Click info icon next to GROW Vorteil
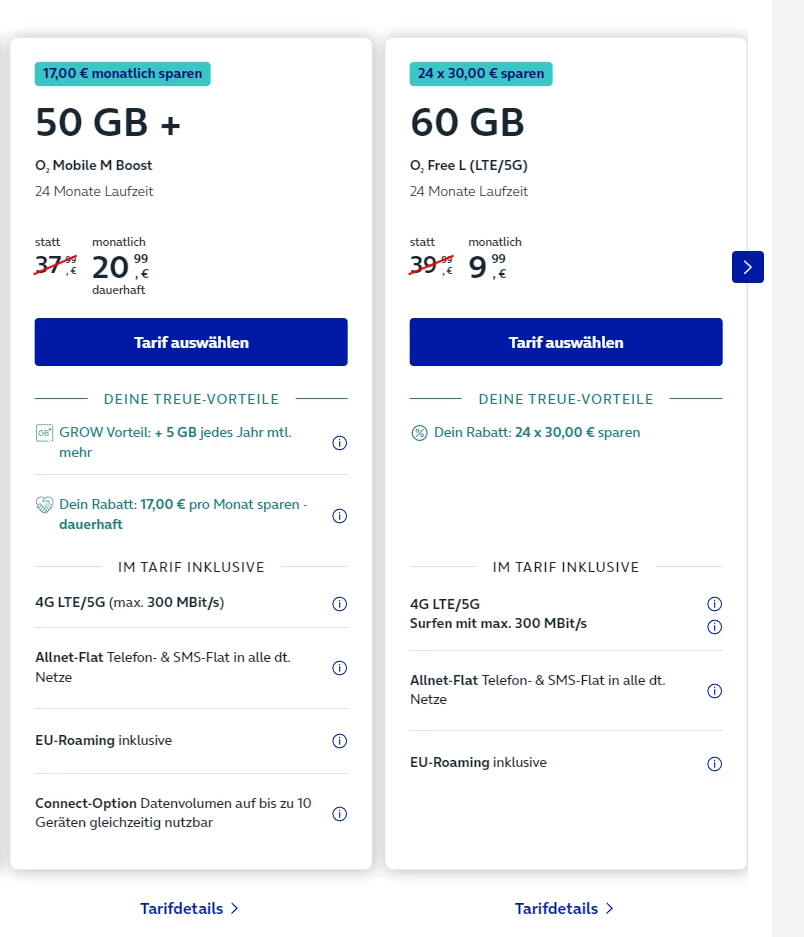 coord(339,443)
